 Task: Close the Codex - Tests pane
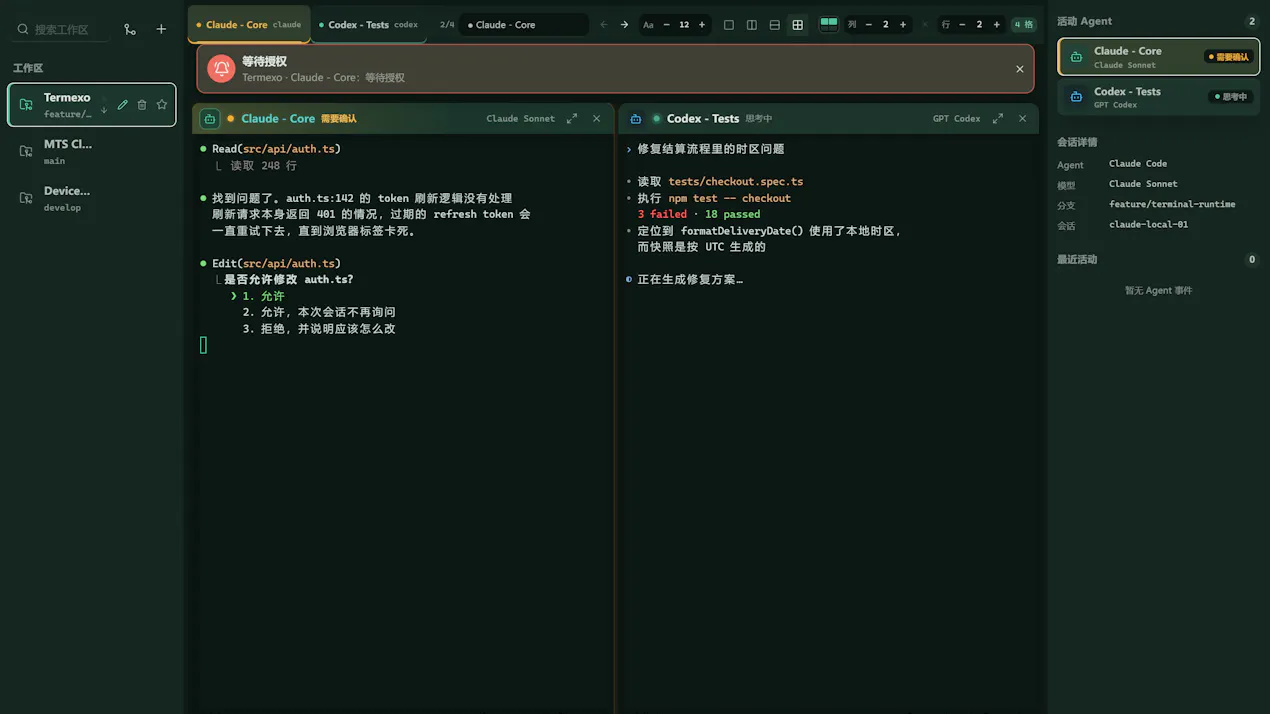coord(1023,118)
